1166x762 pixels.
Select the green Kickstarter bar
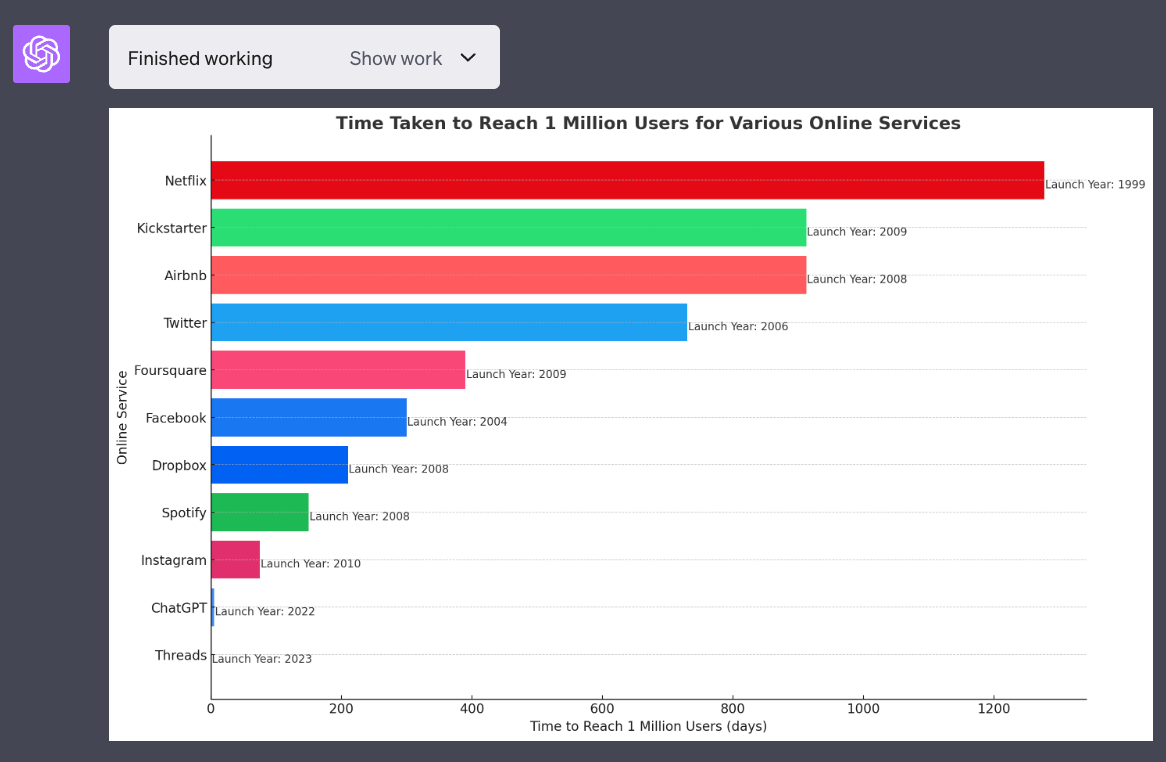508,227
